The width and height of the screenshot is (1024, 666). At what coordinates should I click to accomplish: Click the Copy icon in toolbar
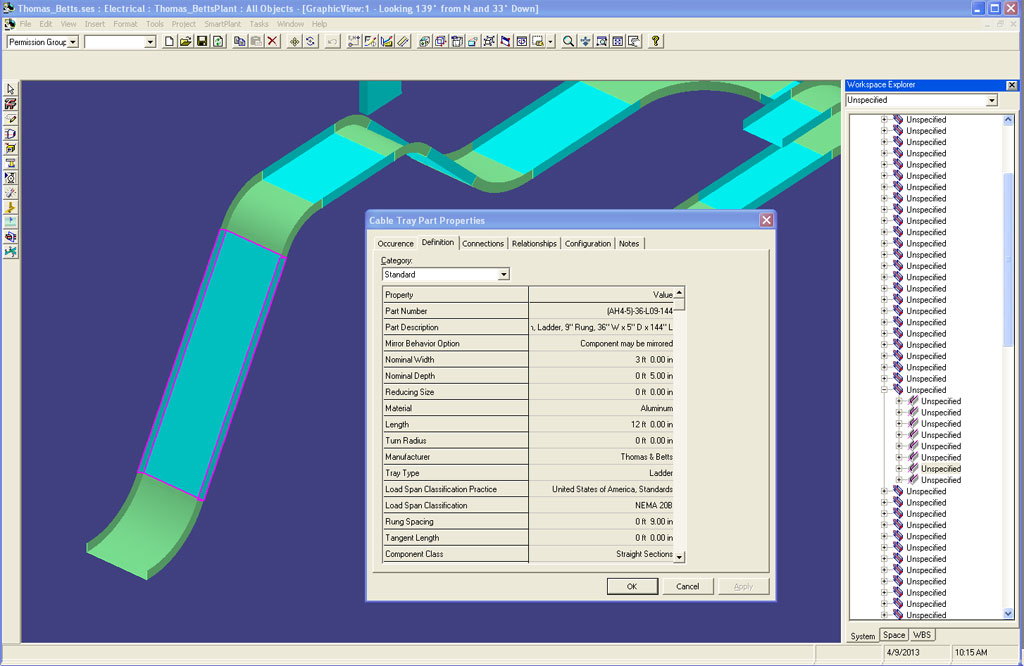(240, 42)
